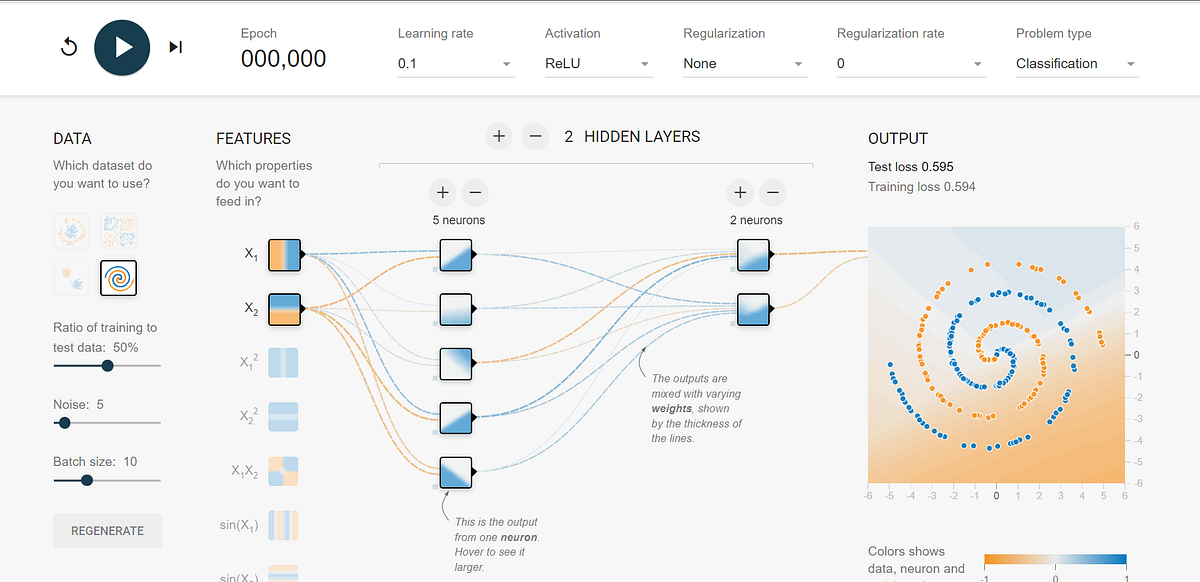
Task: Select the circle dataset thumbnail
Action: click(x=70, y=231)
